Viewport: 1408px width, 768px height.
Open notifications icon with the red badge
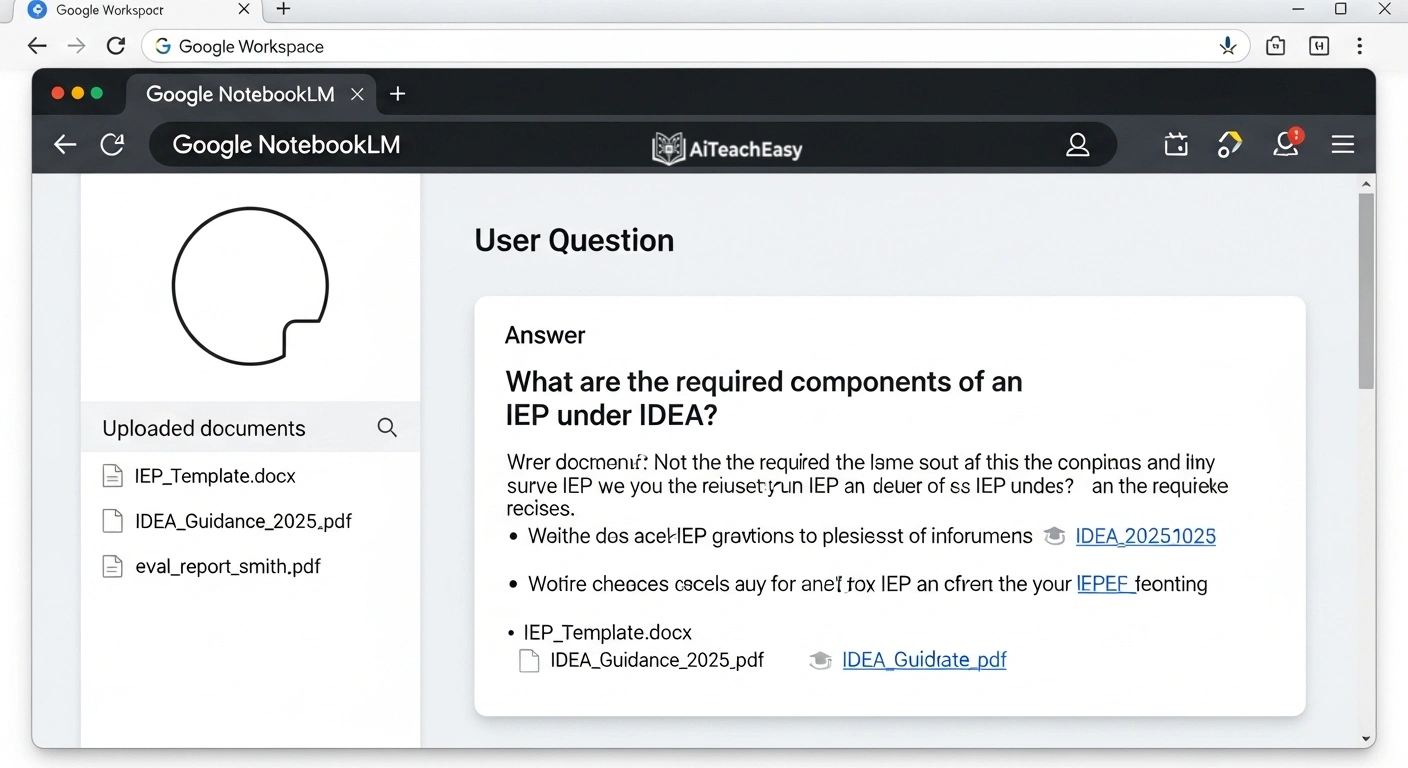(x=1287, y=143)
